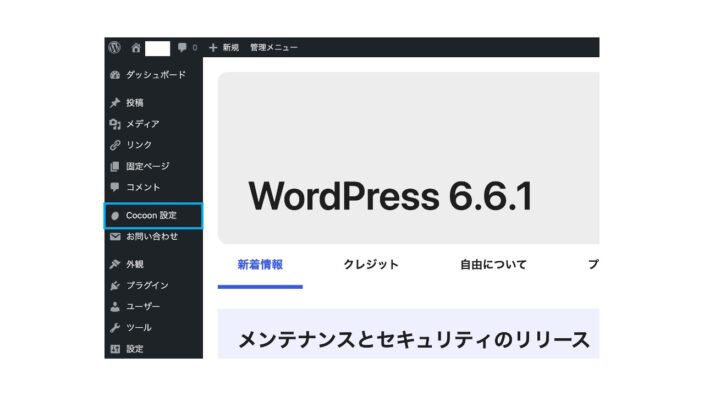Click the plus icon beside 新規

pyautogui.click(x=213, y=47)
